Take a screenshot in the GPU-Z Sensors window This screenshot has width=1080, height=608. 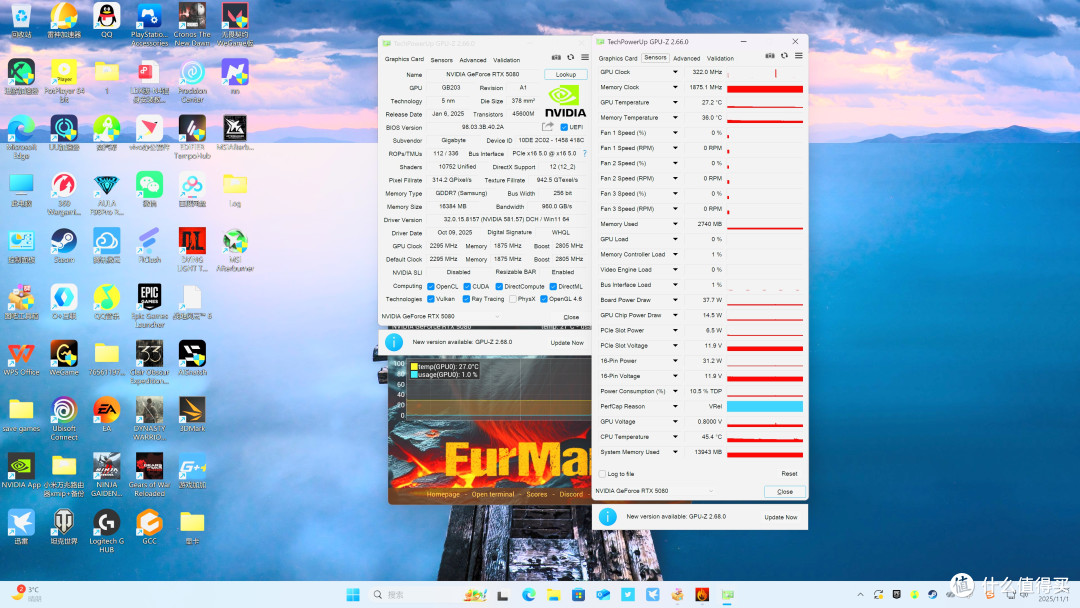(x=770, y=56)
